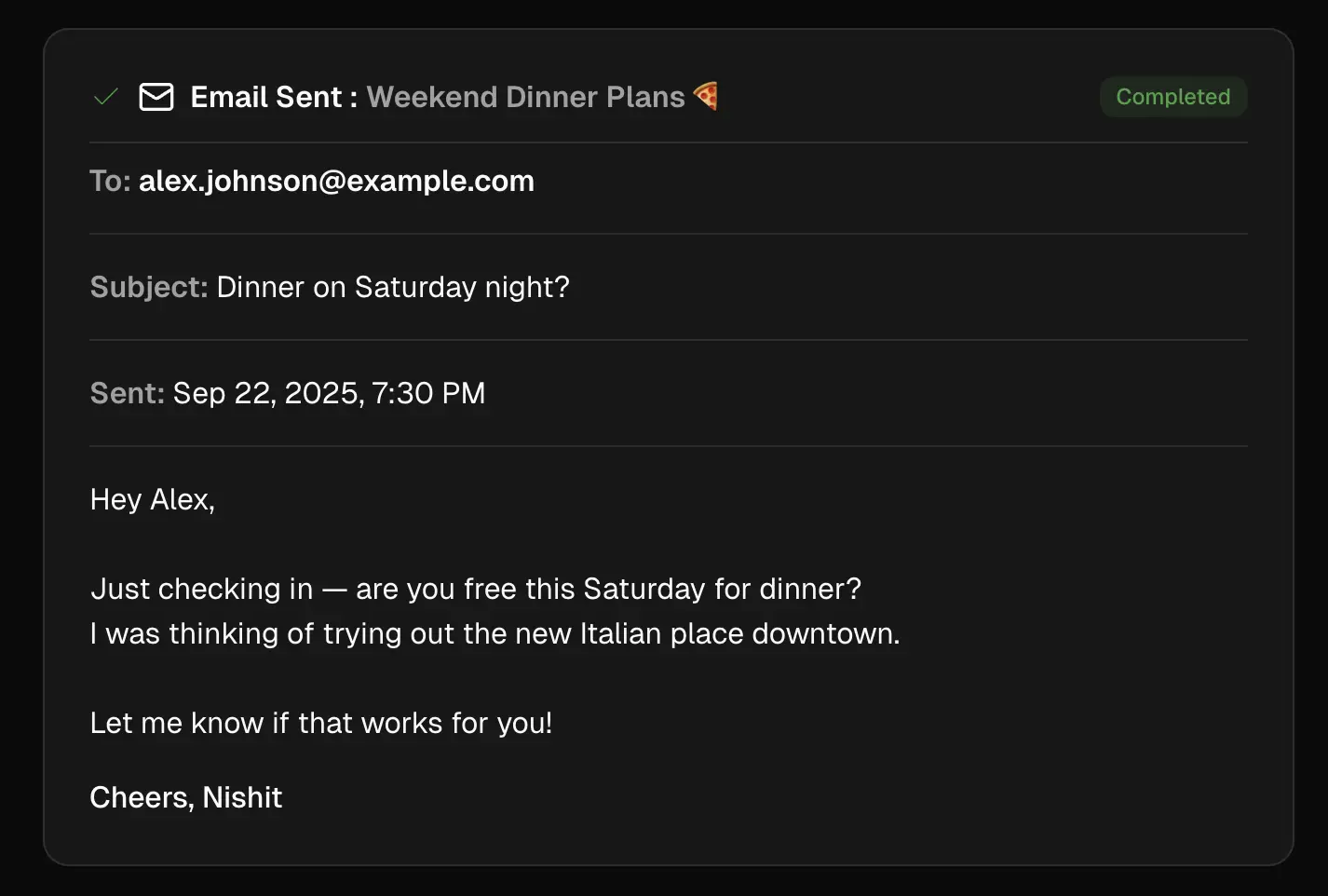1328x896 pixels.
Task: Select the line about the Italian place downtown
Action: point(495,633)
